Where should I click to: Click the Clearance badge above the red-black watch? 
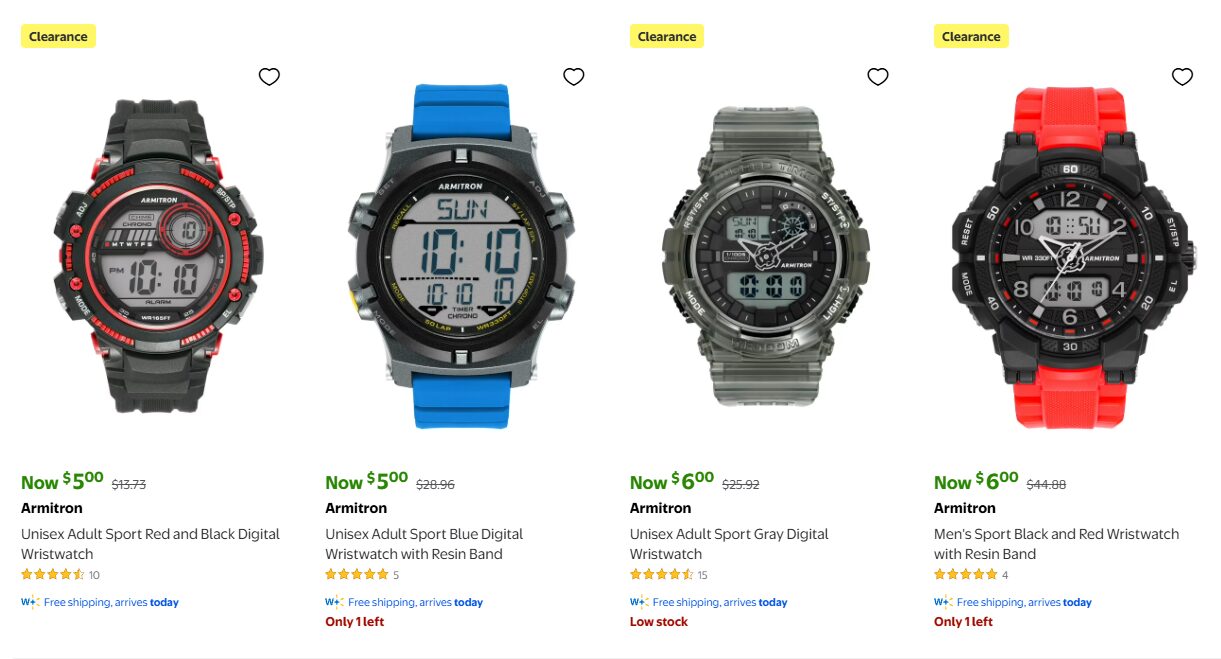pos(58,36)
